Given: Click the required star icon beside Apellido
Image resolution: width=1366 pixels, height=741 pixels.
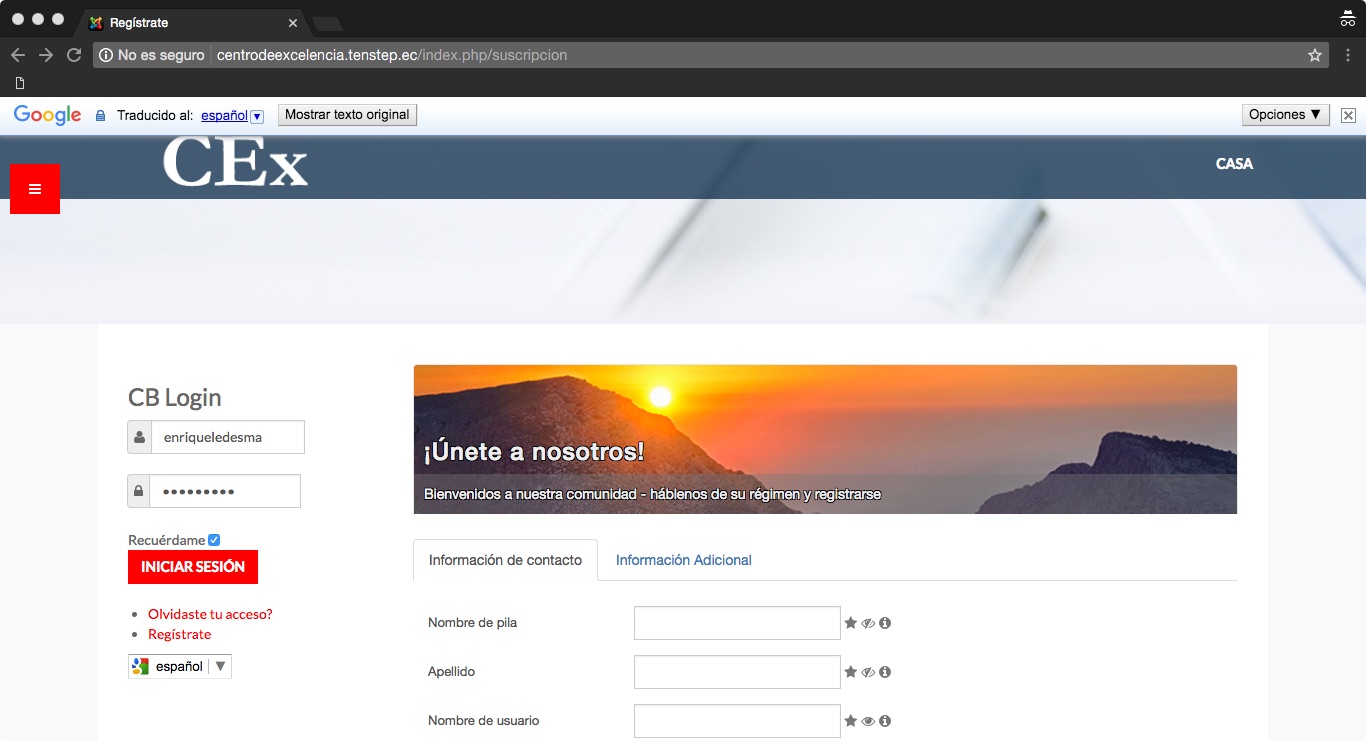Looking at the screenshot, I should pyautogui.click(x=851, y=672).
